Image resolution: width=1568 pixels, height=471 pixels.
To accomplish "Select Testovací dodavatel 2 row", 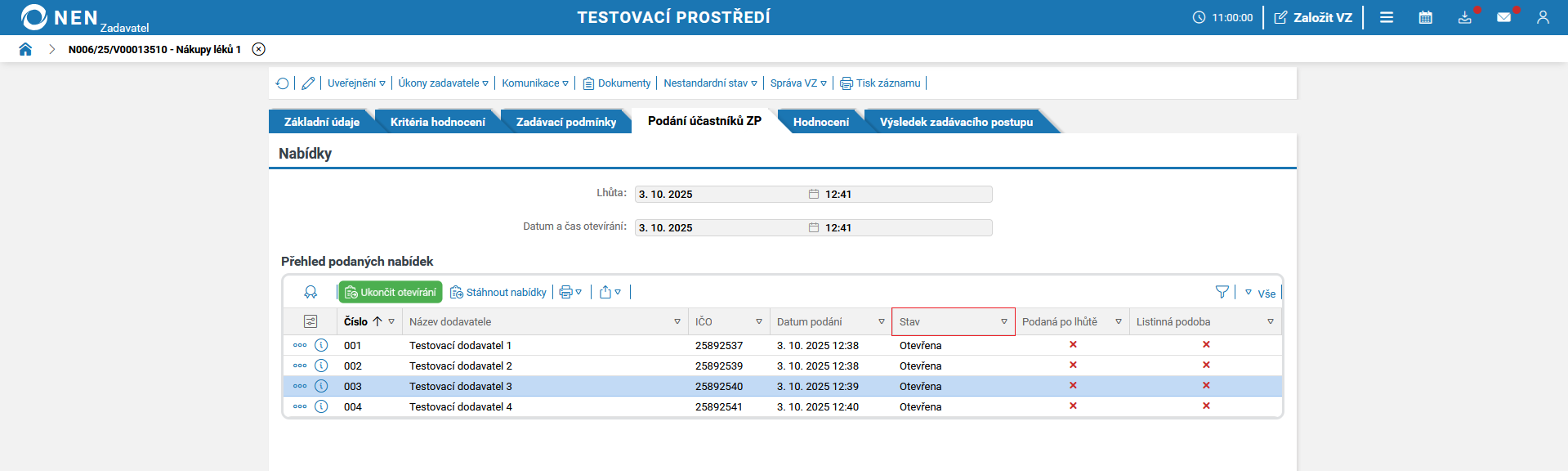I will [x=783, y=366].
